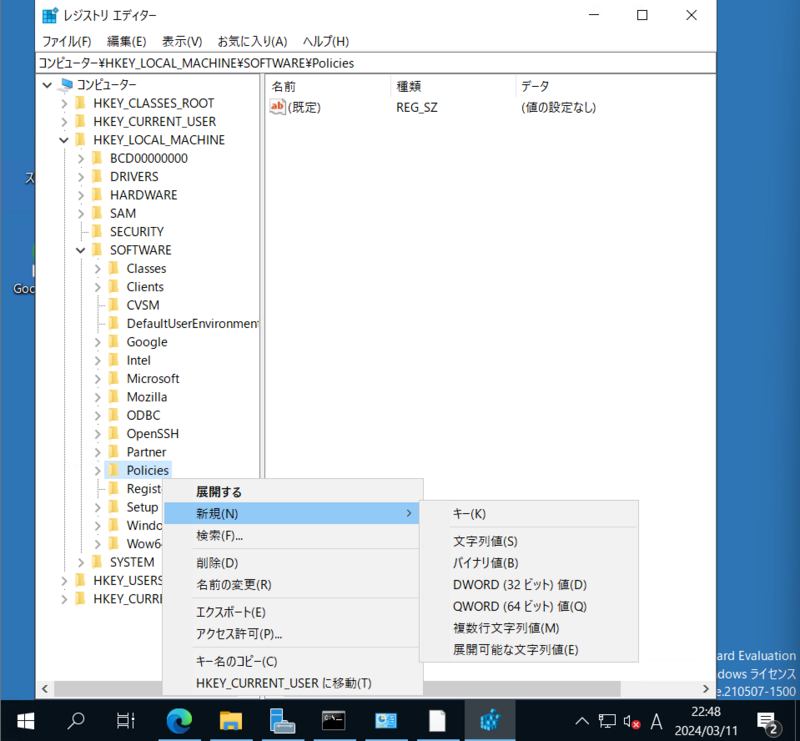Choose 展開する in context menu
The image size is (800, 741).
pyautogui.click(x=292, y=492)
